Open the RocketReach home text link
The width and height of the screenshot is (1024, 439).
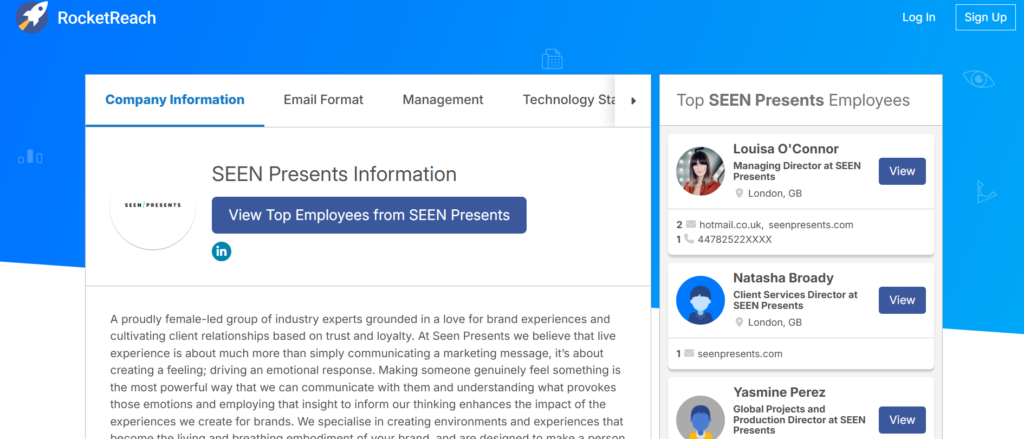(x=106, y=18)
